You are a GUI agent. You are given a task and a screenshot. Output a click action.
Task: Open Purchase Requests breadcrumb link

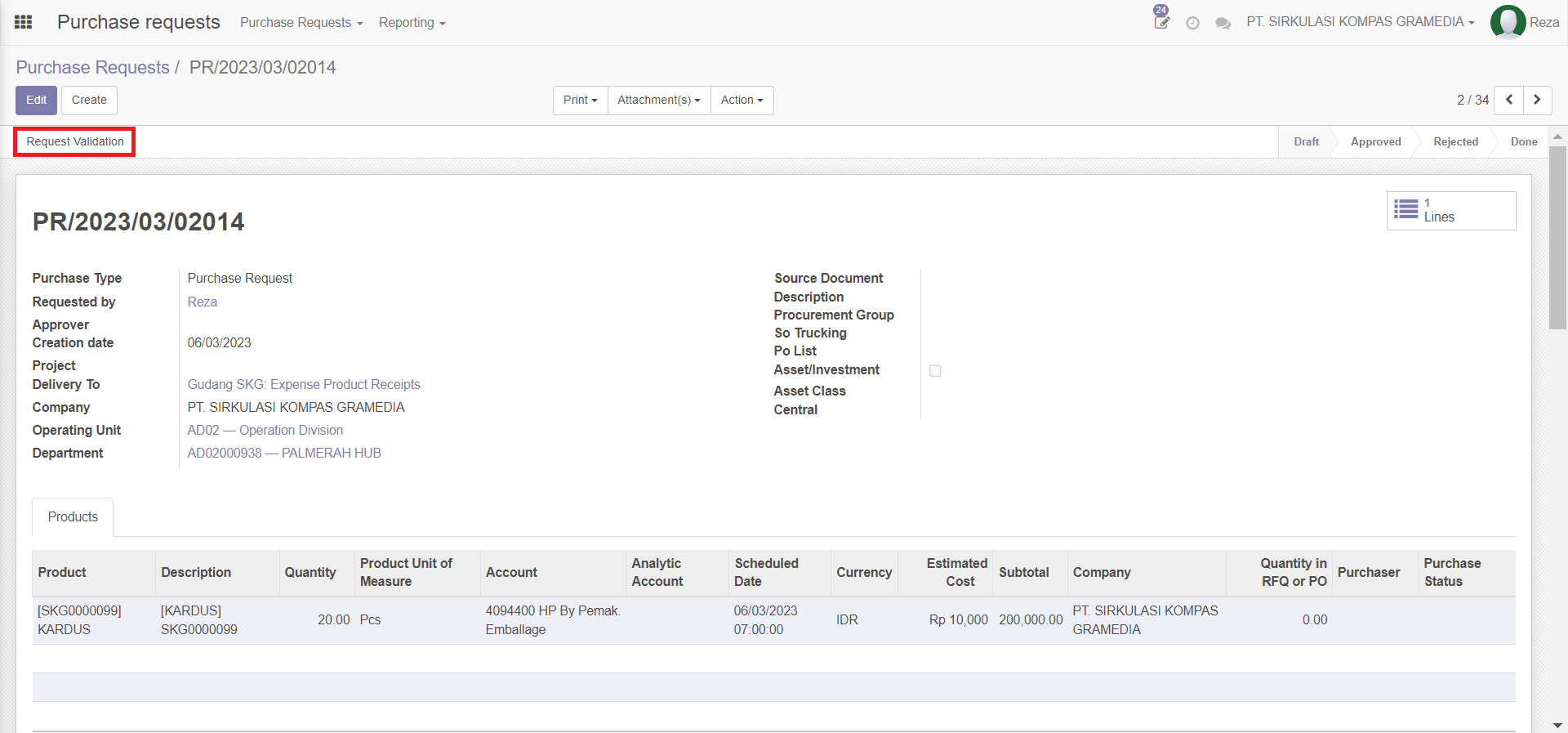pyautogui.click(x=93, y=67)
